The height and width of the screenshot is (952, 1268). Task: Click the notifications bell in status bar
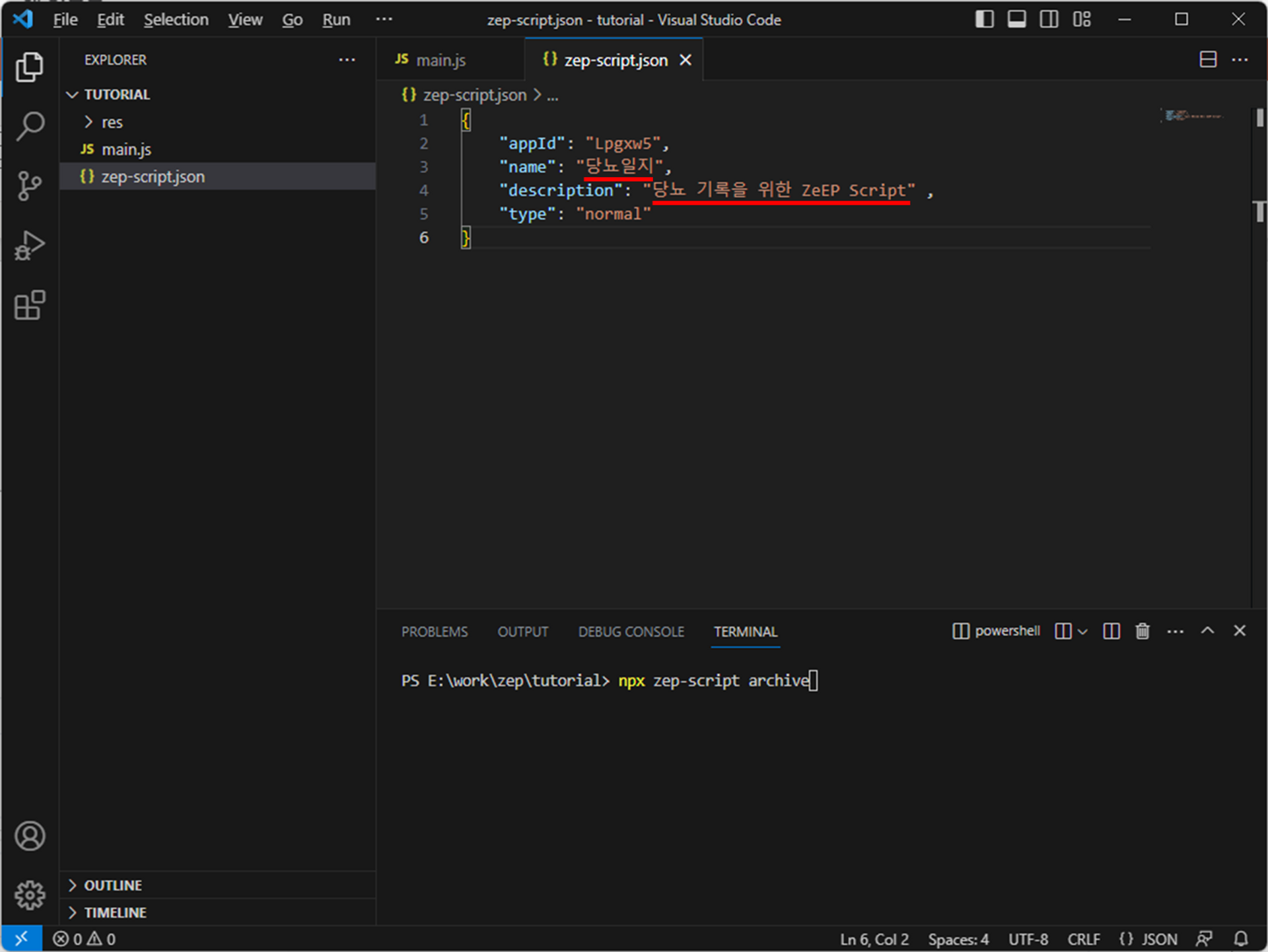coord(1241,938)
